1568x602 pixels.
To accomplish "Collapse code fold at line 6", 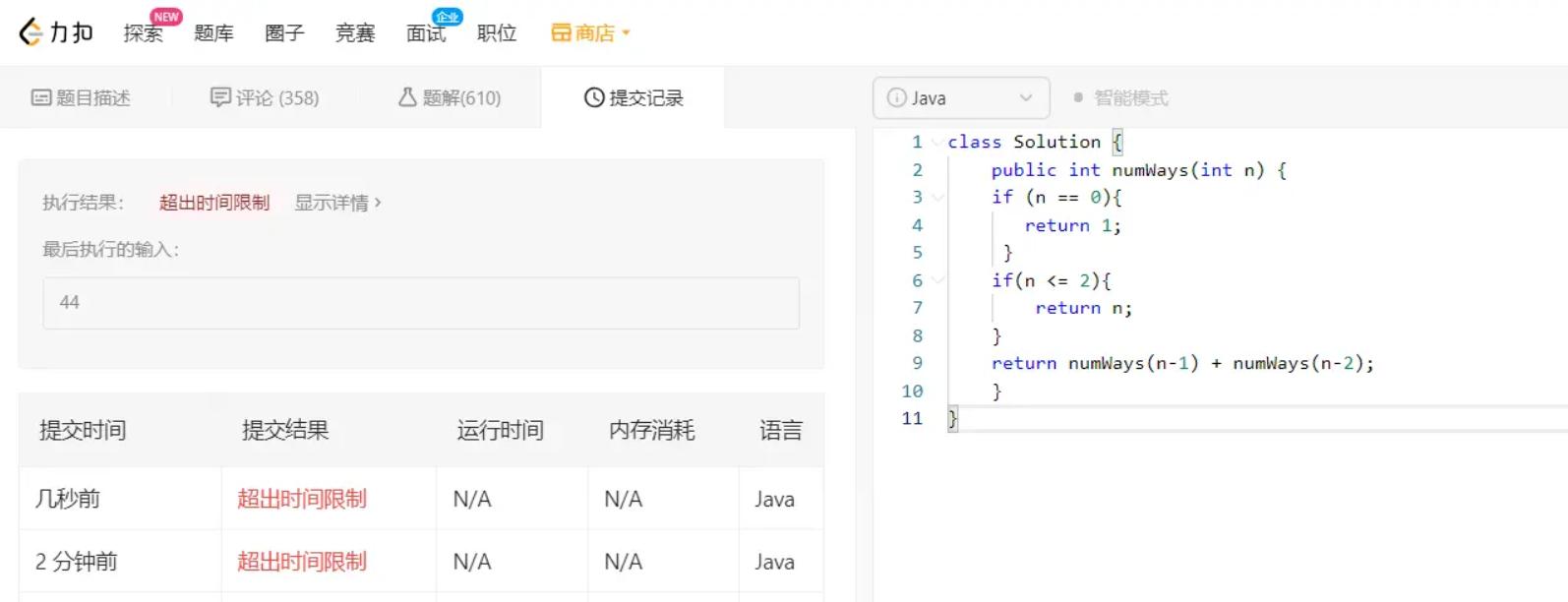I will 937,280.
